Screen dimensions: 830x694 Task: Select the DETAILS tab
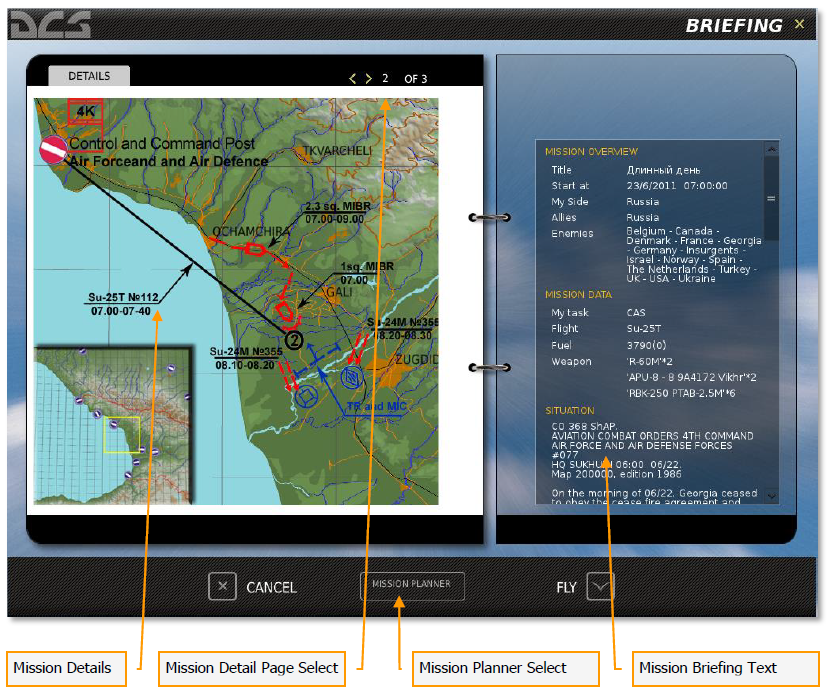(x=89, y=76)
